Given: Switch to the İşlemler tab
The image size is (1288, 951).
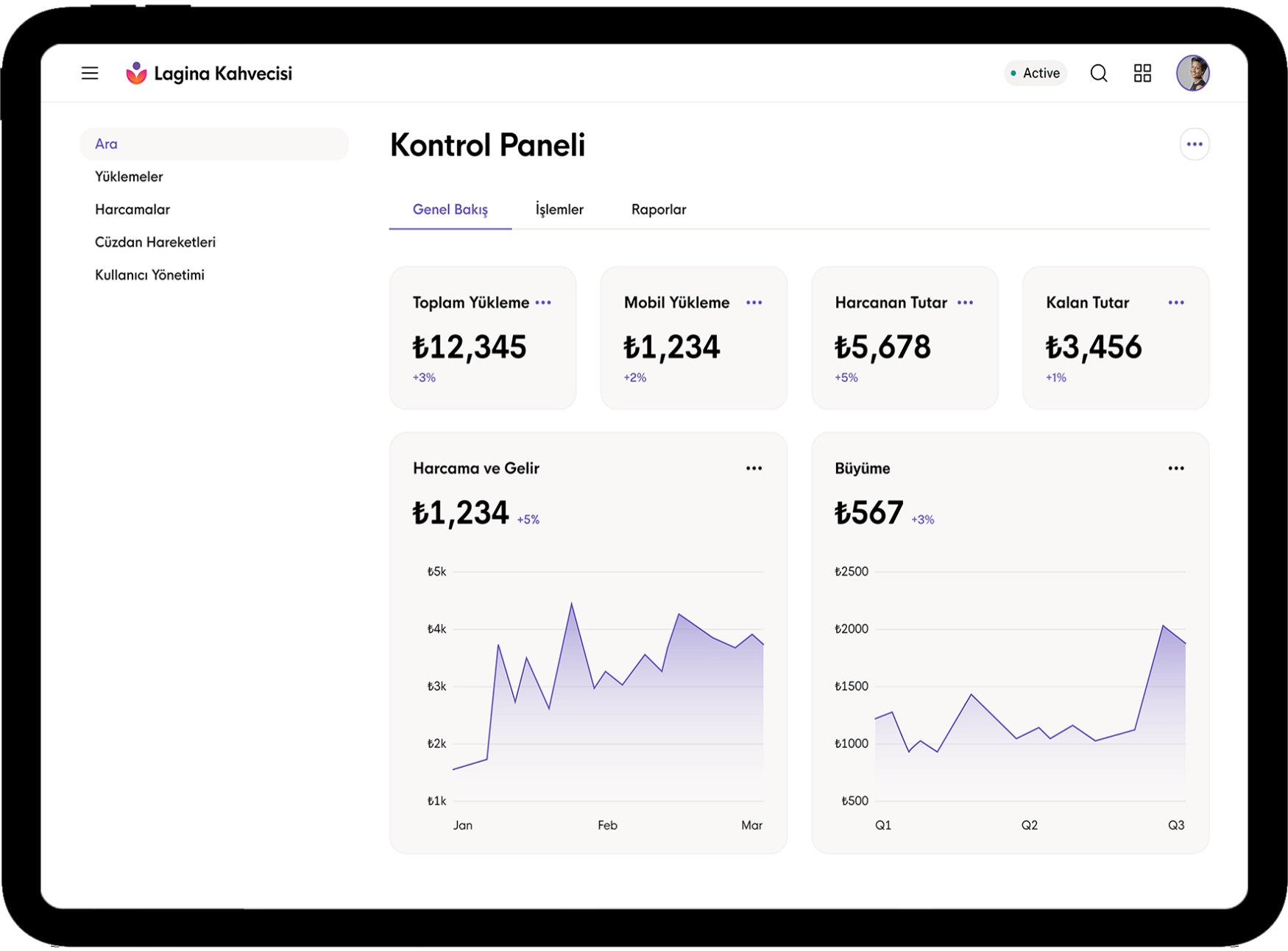Looking at the screenshot, I should click(559, 210).
